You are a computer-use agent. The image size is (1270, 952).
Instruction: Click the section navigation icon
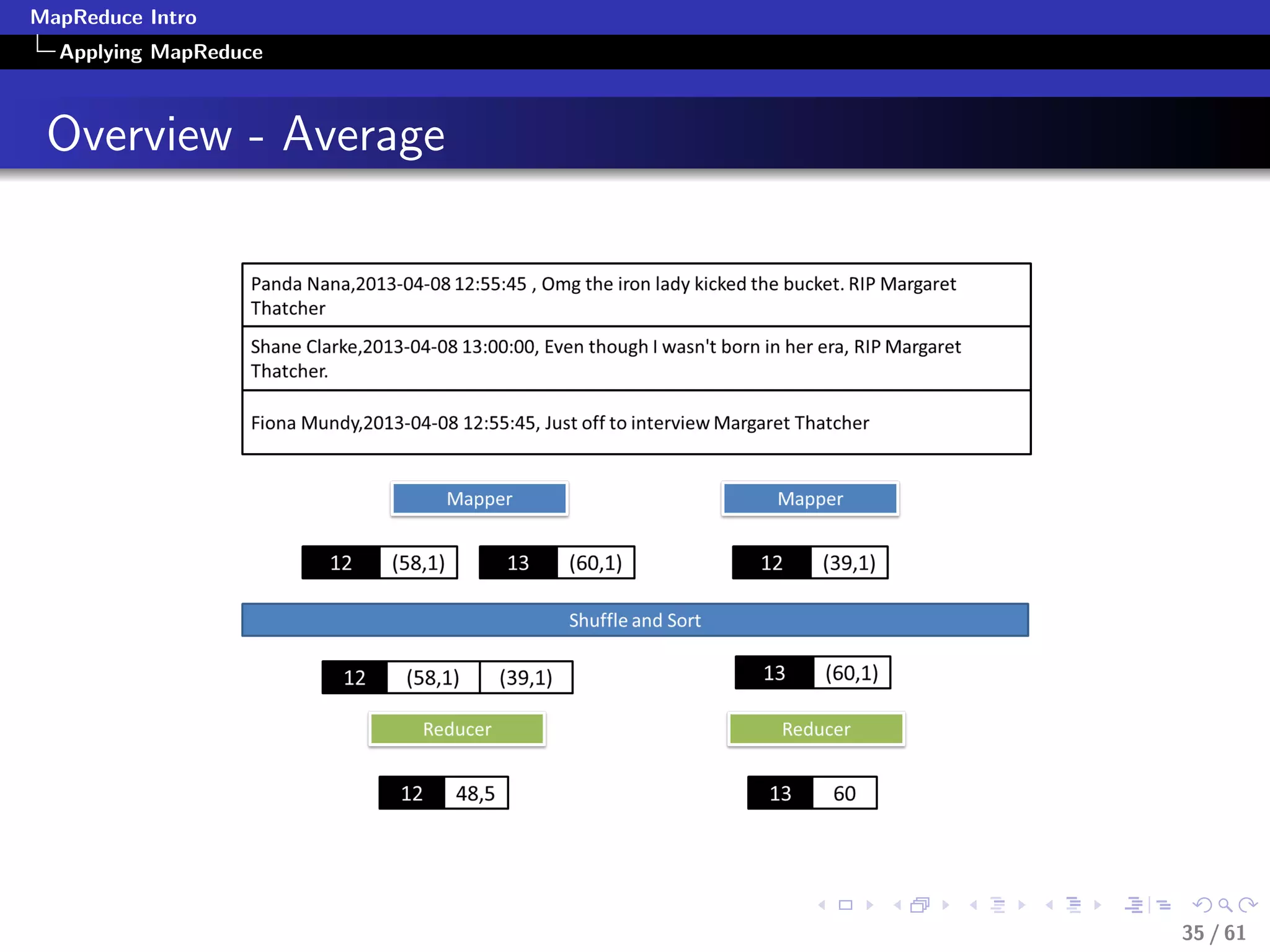click(1073, 905)
